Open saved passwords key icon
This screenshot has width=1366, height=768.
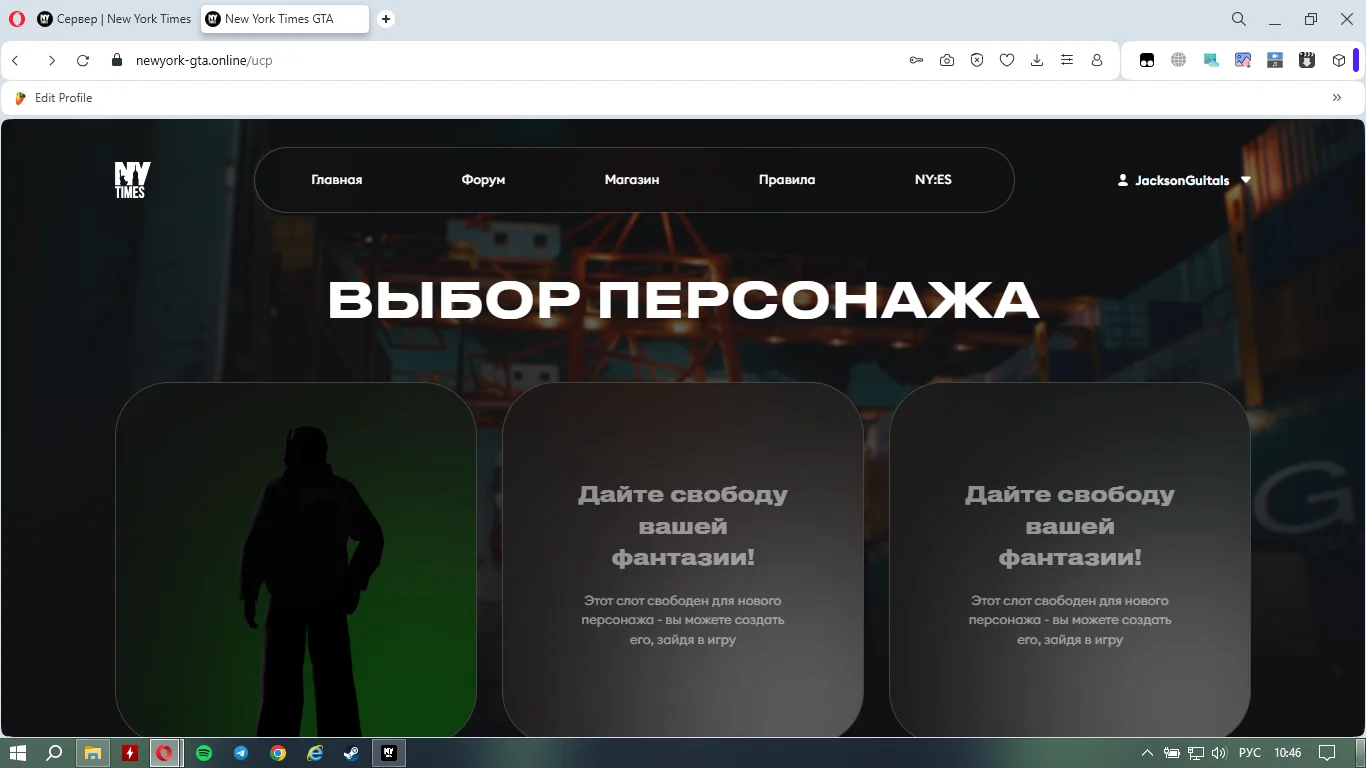coord(916,60)
